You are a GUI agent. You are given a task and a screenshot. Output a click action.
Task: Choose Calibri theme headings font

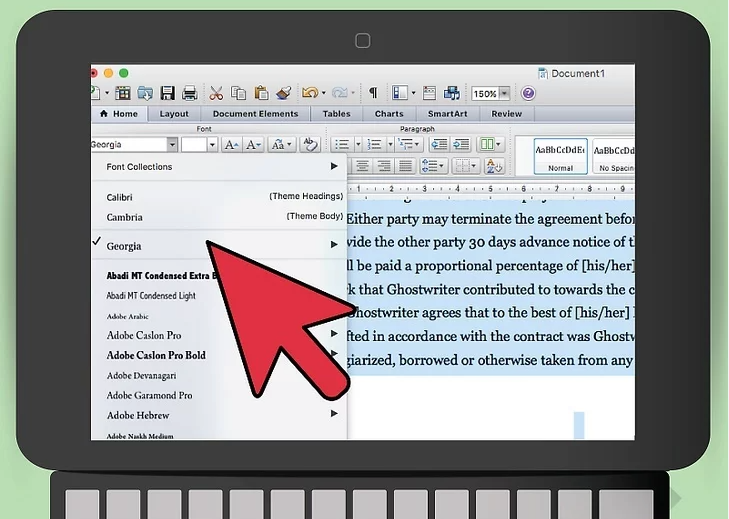(x=219, y=197)
